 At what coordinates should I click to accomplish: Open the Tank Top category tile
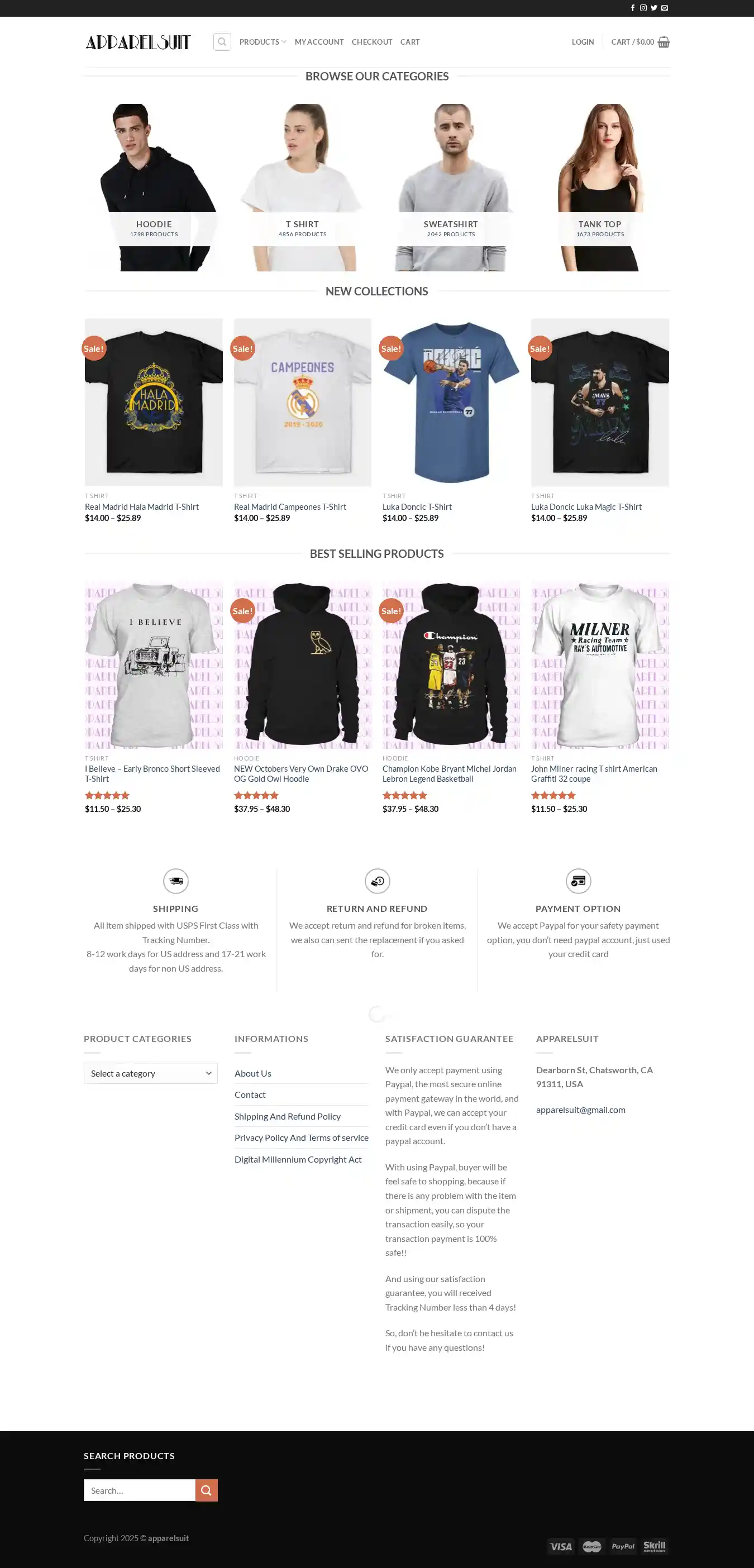click(x=600, y=188)
